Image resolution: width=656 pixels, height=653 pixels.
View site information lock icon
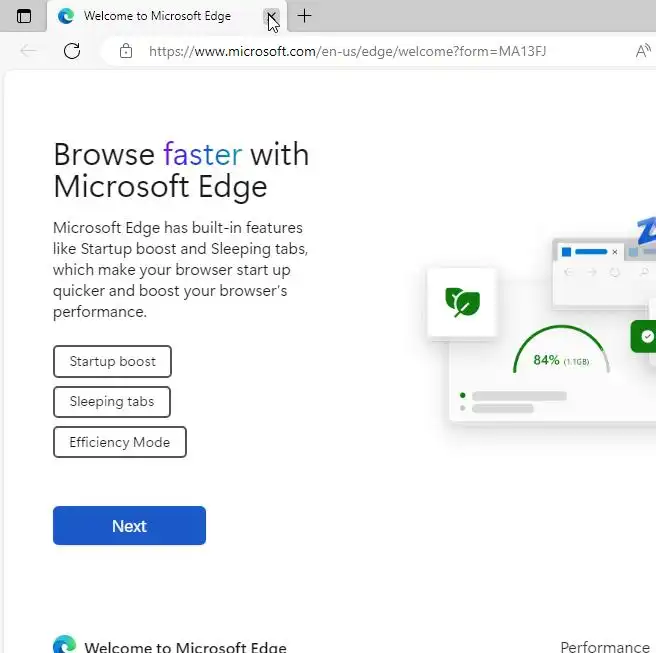126,51
